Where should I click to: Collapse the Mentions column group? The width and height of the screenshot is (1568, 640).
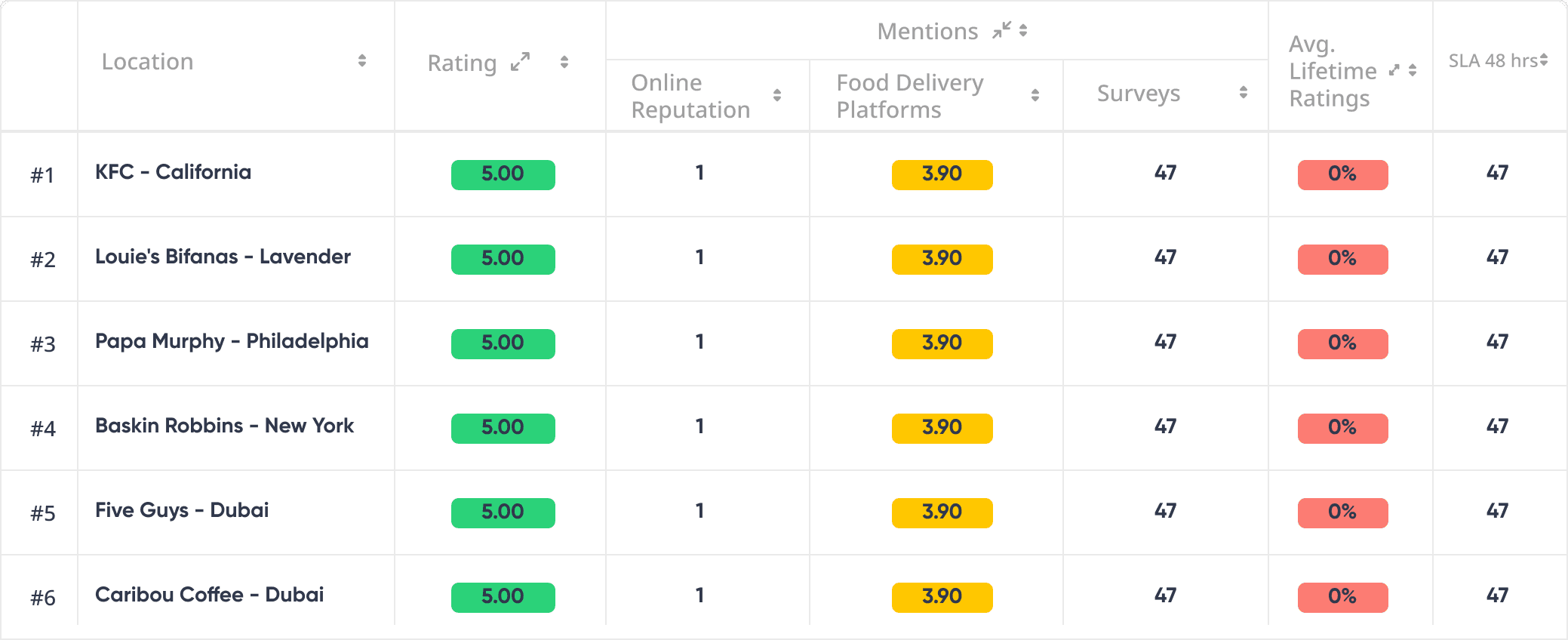coord(1001,30)
